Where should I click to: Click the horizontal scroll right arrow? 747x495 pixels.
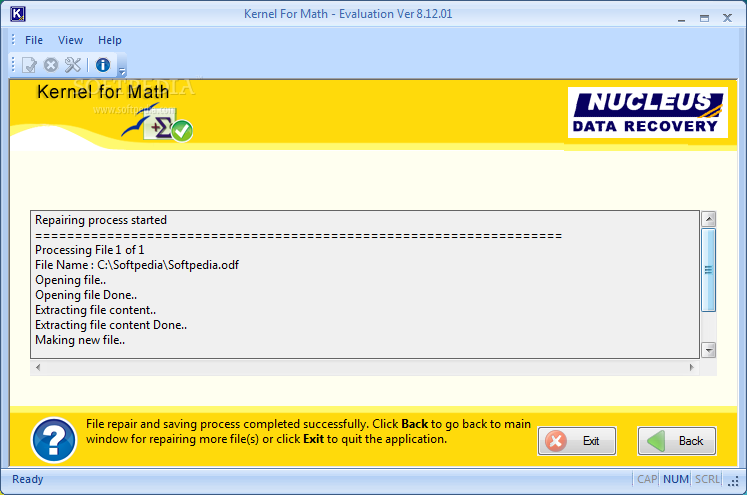692,367
